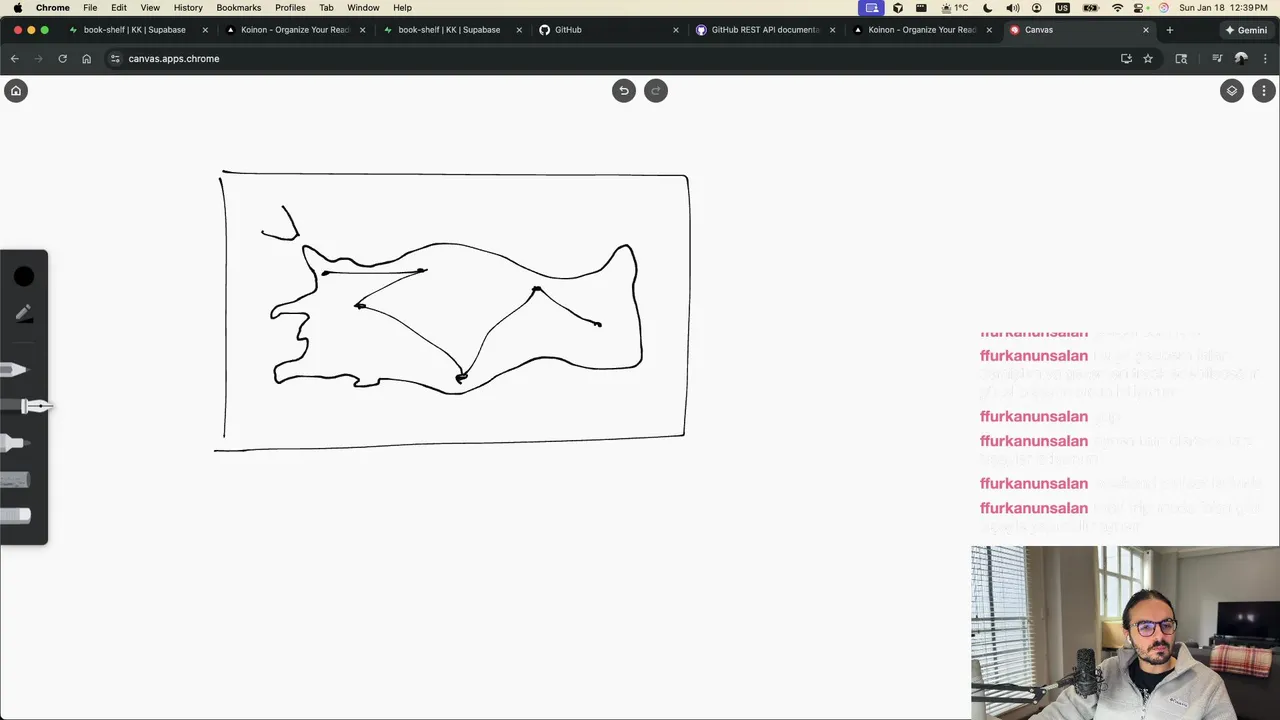Reload the Canvas page
Viewport: 1280px width, 720px height.
coord(62,59)
